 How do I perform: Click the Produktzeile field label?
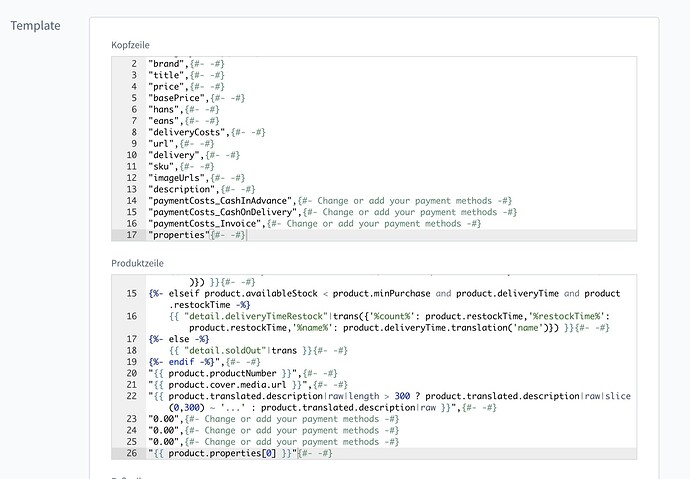click(x=137, y=263)
